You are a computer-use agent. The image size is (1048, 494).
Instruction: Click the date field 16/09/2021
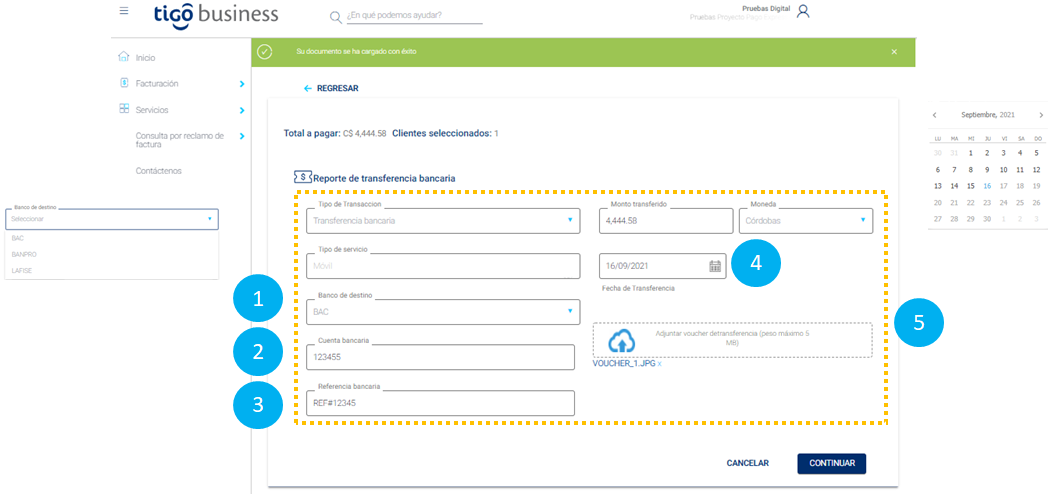tap(662, 266)
